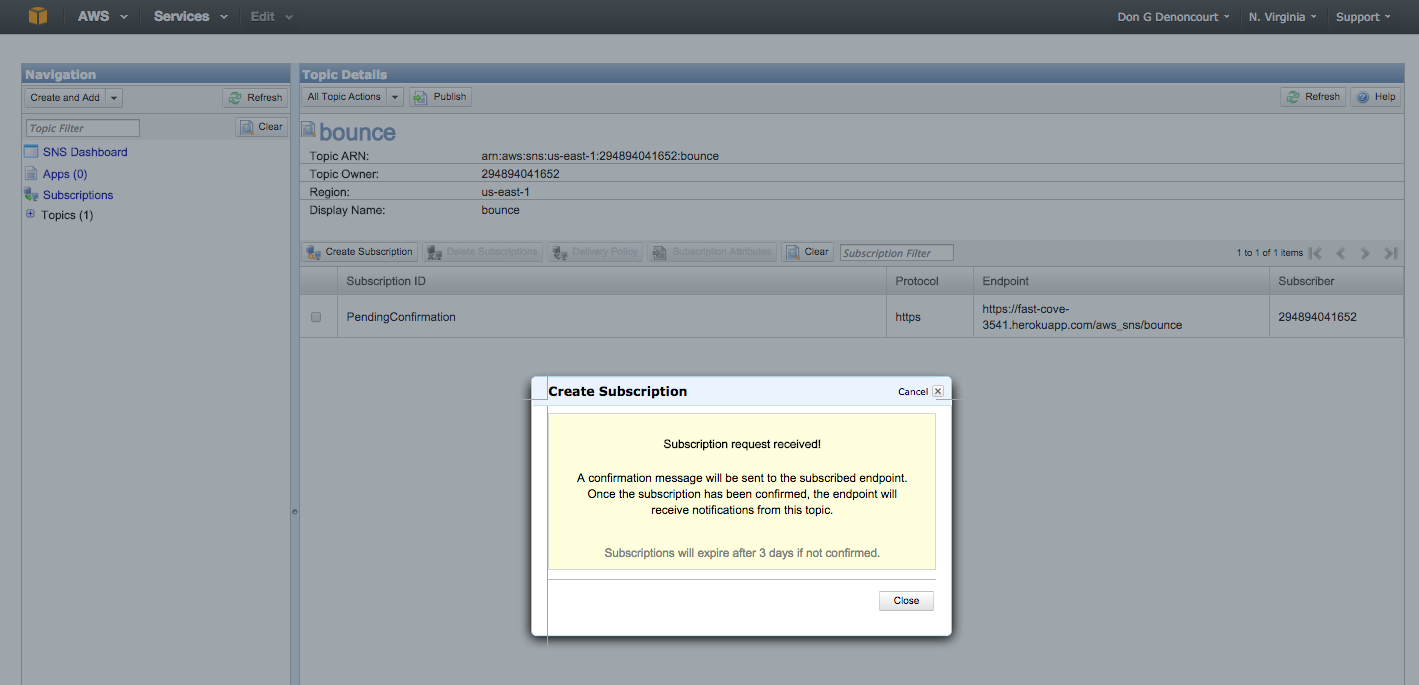This screenshot has height=685, width=1419.
Task: Click the AWS orange cube logo
Action: pyautogui.click(x=38, y=16)
